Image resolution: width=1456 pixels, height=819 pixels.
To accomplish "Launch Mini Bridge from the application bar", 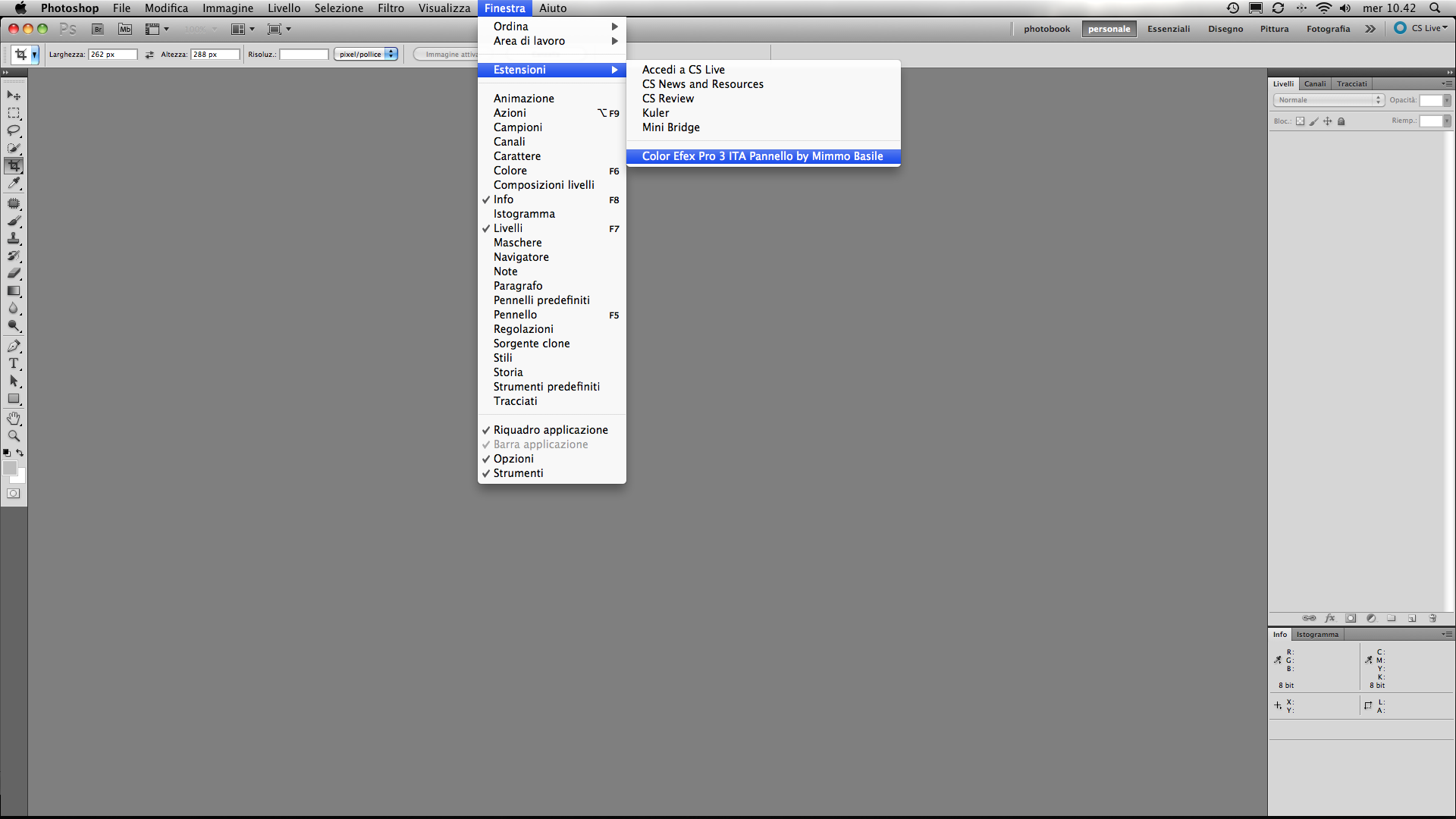I will tap(125, 29).
